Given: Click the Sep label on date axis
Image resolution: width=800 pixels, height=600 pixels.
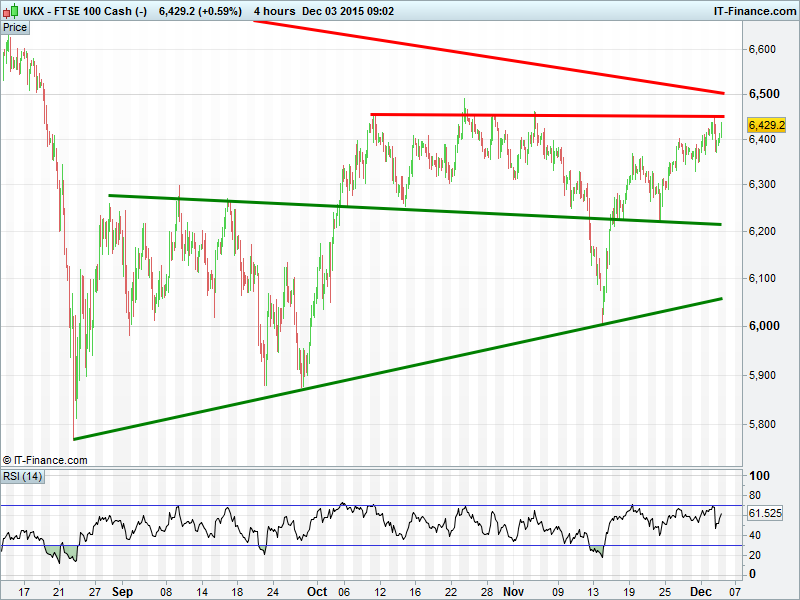Looking at the screenshot, I should tap(122, 591).
